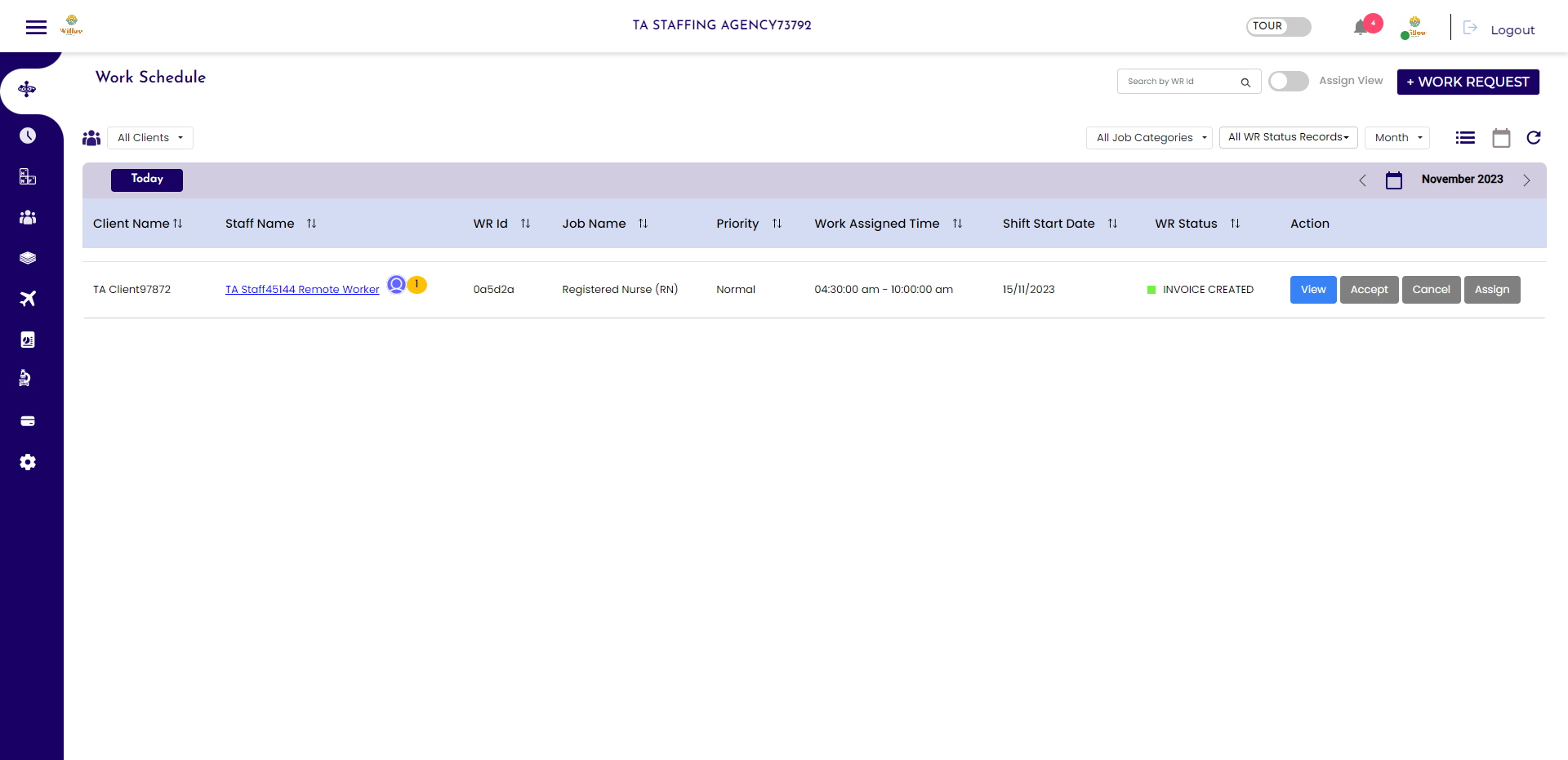Click the + WORK REQUEST button
The height and width of the screenshot is (760, 1568).
[1468, 82]
